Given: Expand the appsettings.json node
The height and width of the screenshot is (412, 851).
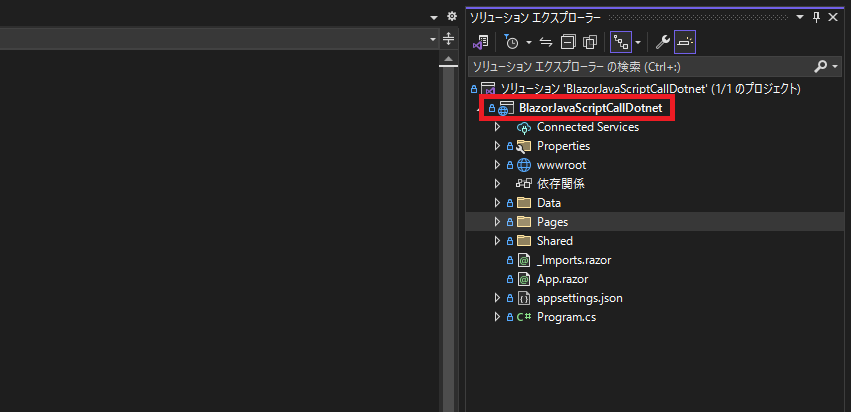Looking at the screenshot, I should coord(497,298).
